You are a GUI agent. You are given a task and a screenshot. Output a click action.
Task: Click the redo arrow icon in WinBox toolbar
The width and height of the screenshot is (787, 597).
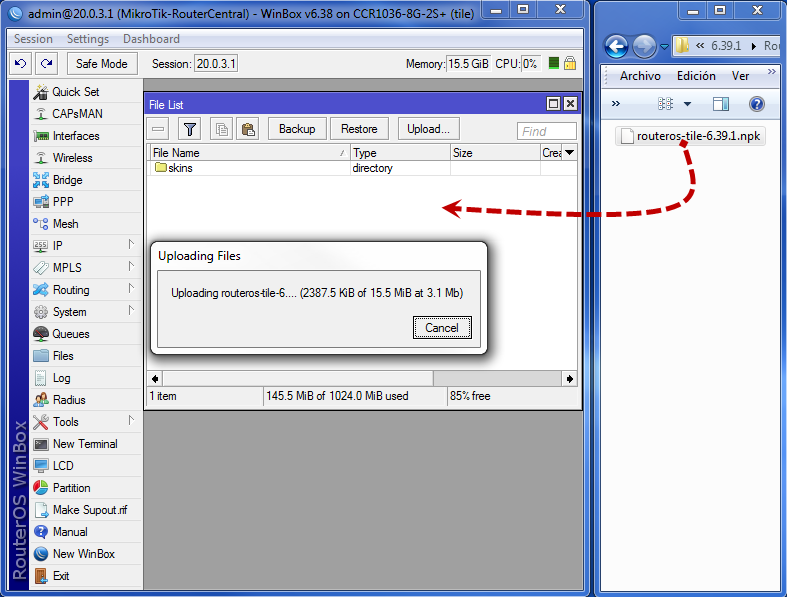47,63
